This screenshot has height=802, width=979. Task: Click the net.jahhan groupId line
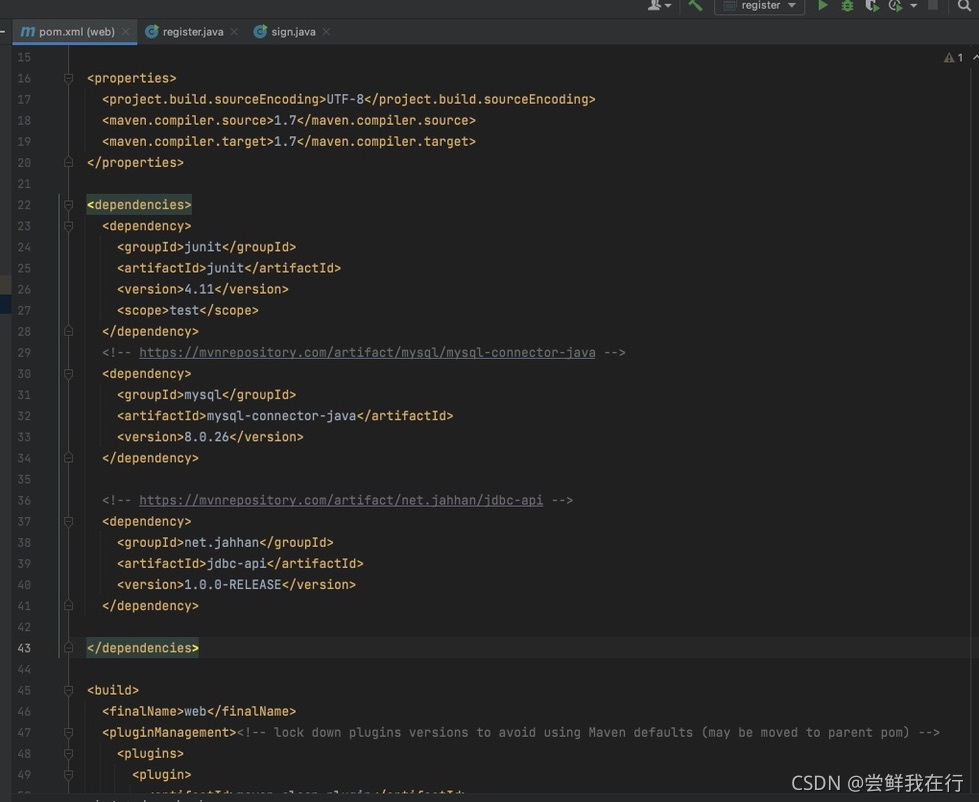click(x=225, y=543)
